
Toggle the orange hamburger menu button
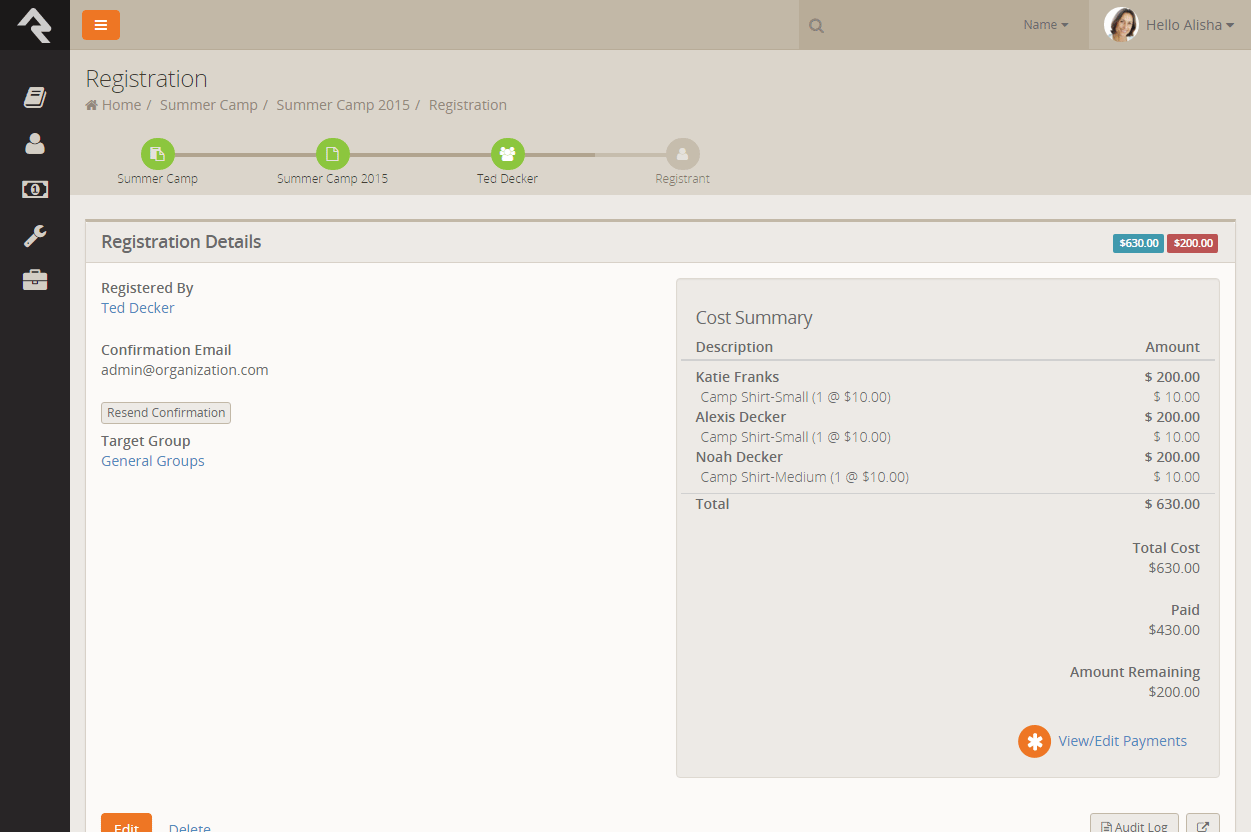(x=101, y=25)
